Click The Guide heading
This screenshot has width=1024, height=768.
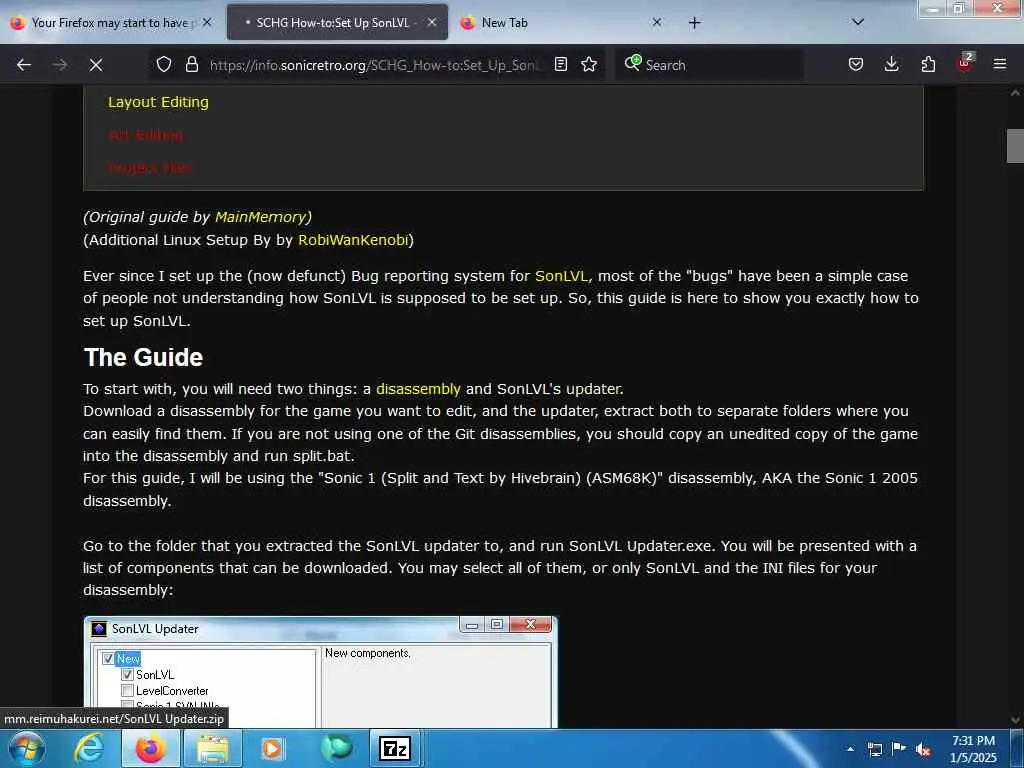click(x=143, y=357)
